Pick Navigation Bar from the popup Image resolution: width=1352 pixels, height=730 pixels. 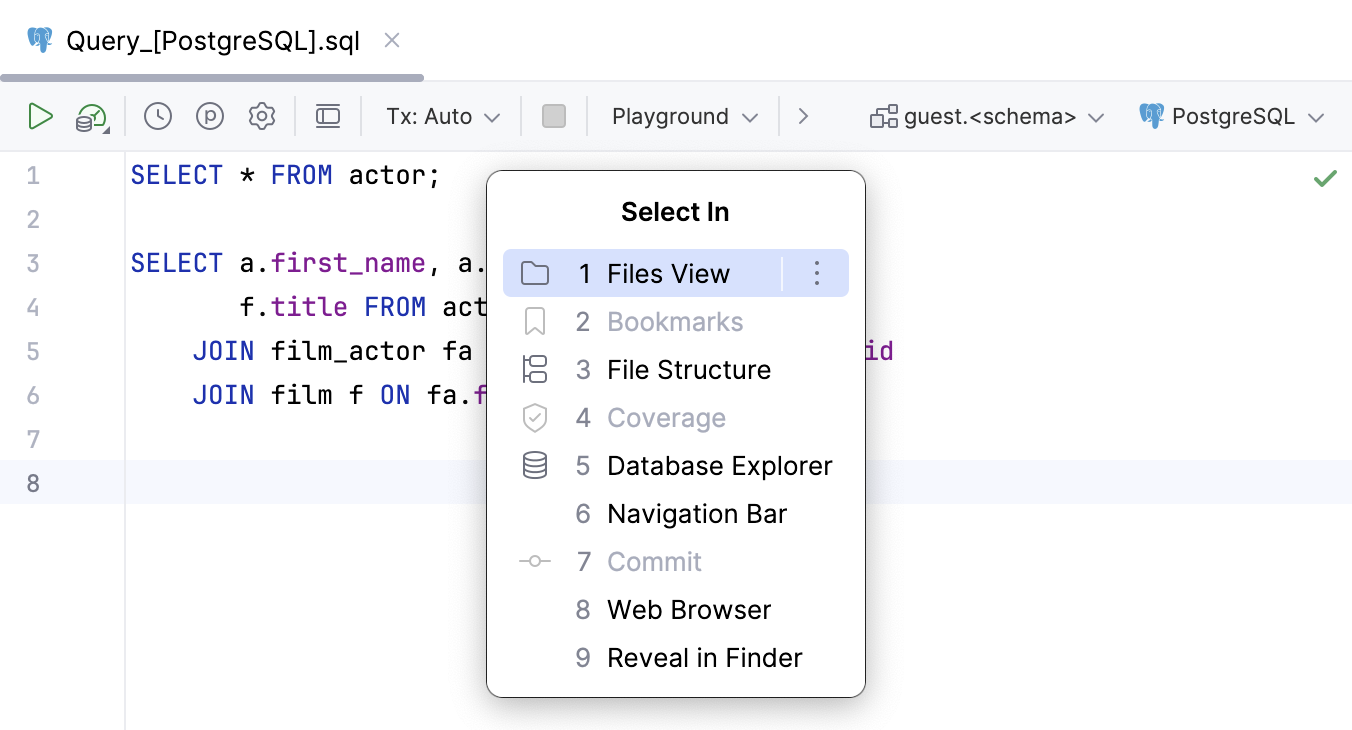click(697, 513)
